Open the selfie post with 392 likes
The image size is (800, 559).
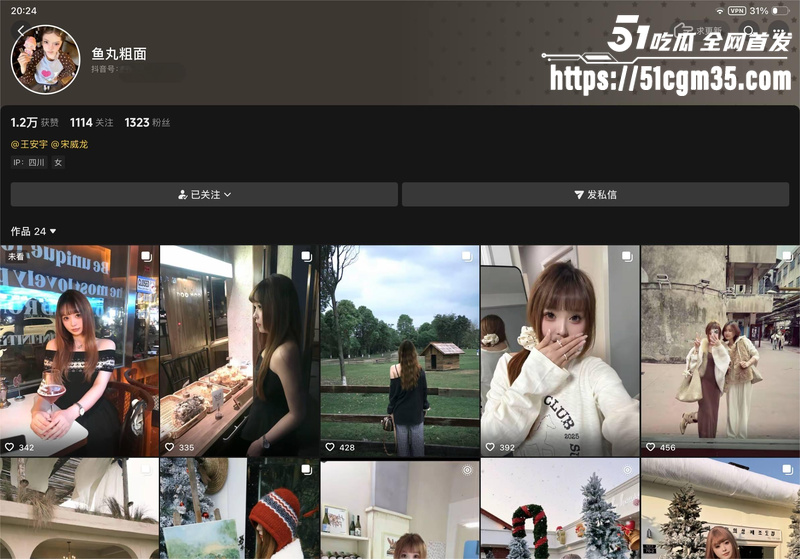tap(560, 350)
